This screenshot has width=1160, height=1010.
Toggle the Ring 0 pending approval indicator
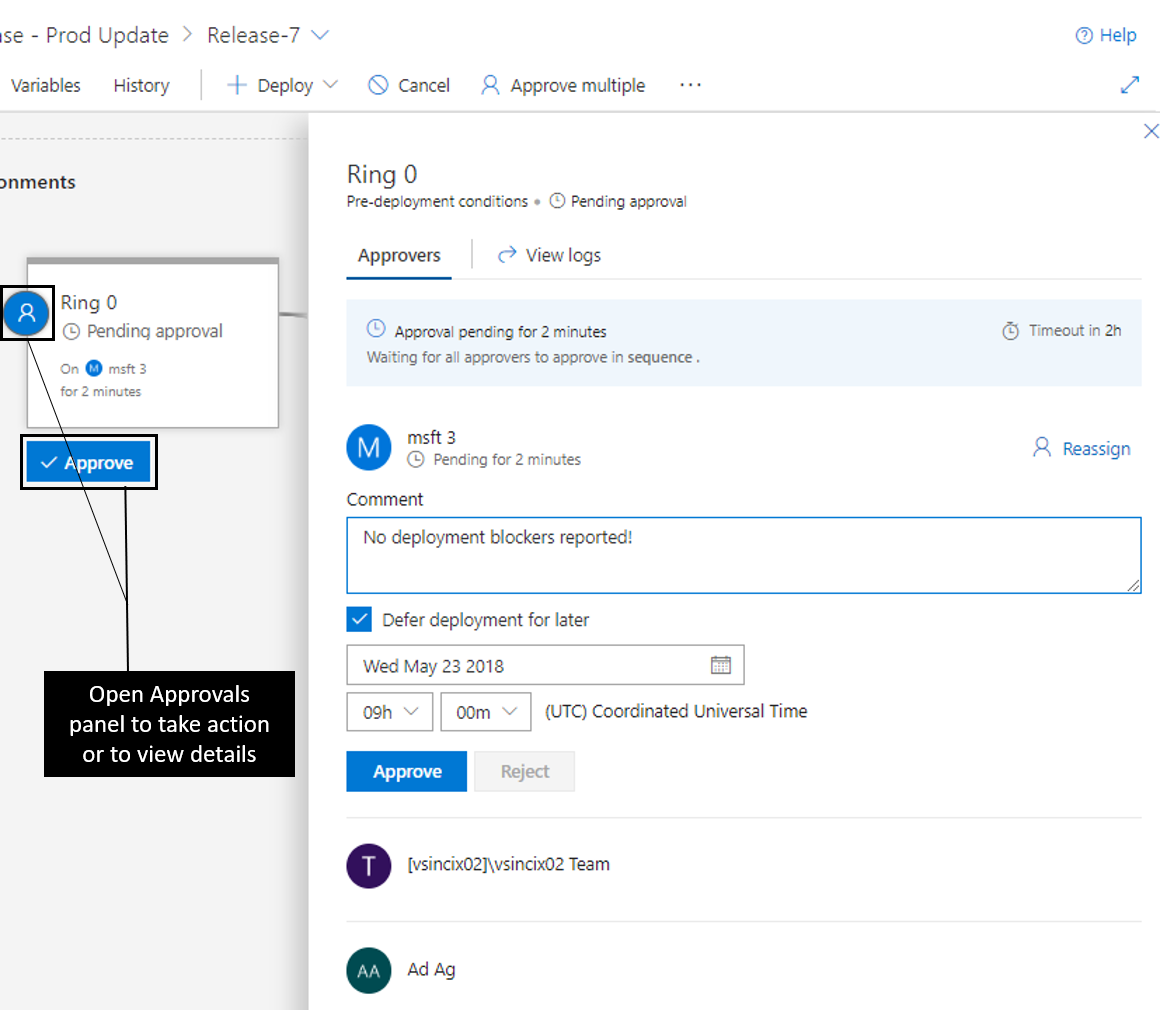pos(27,313)
